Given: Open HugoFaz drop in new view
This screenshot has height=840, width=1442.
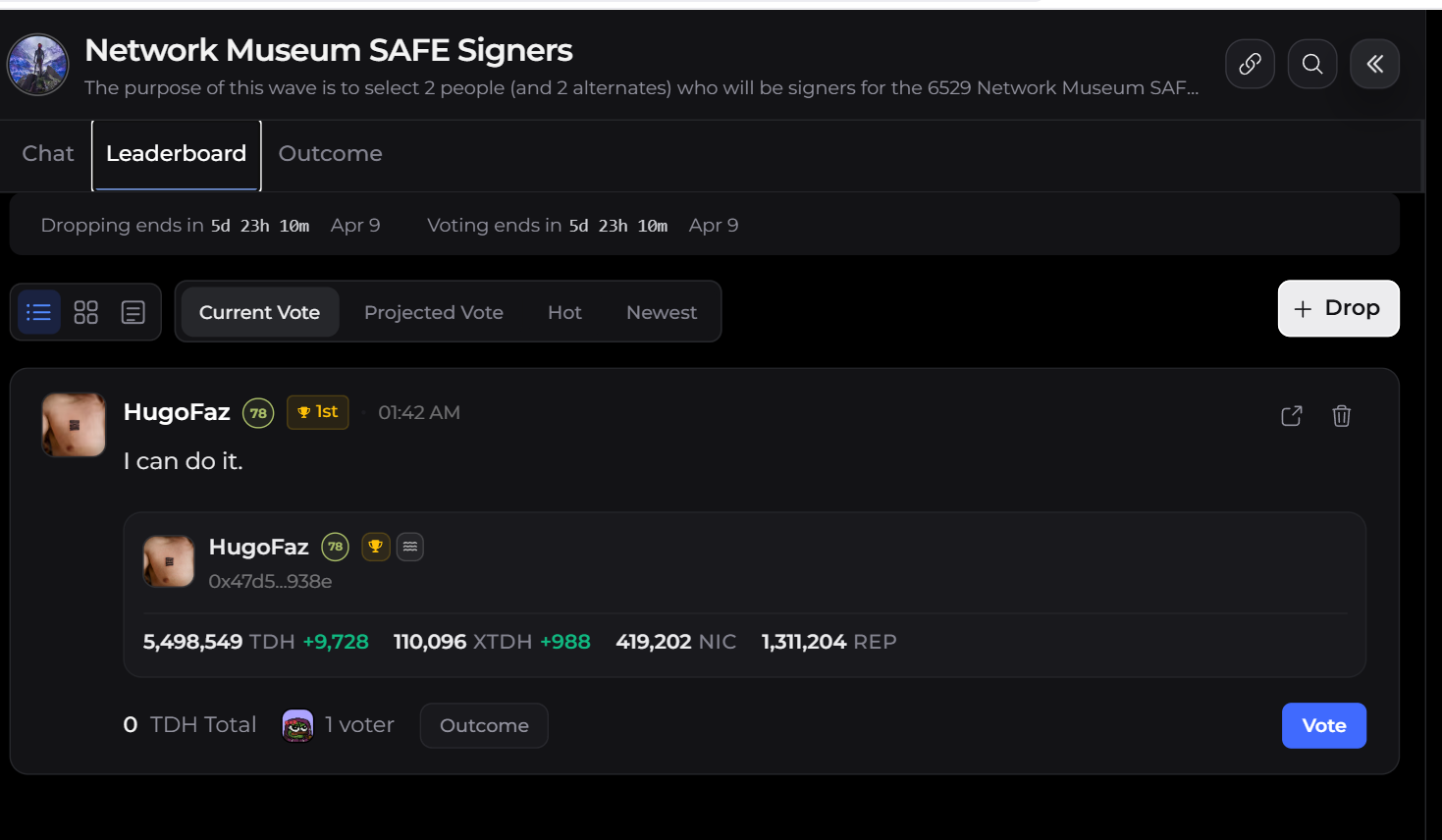Looking at the screenshot, I should 1292,416.
